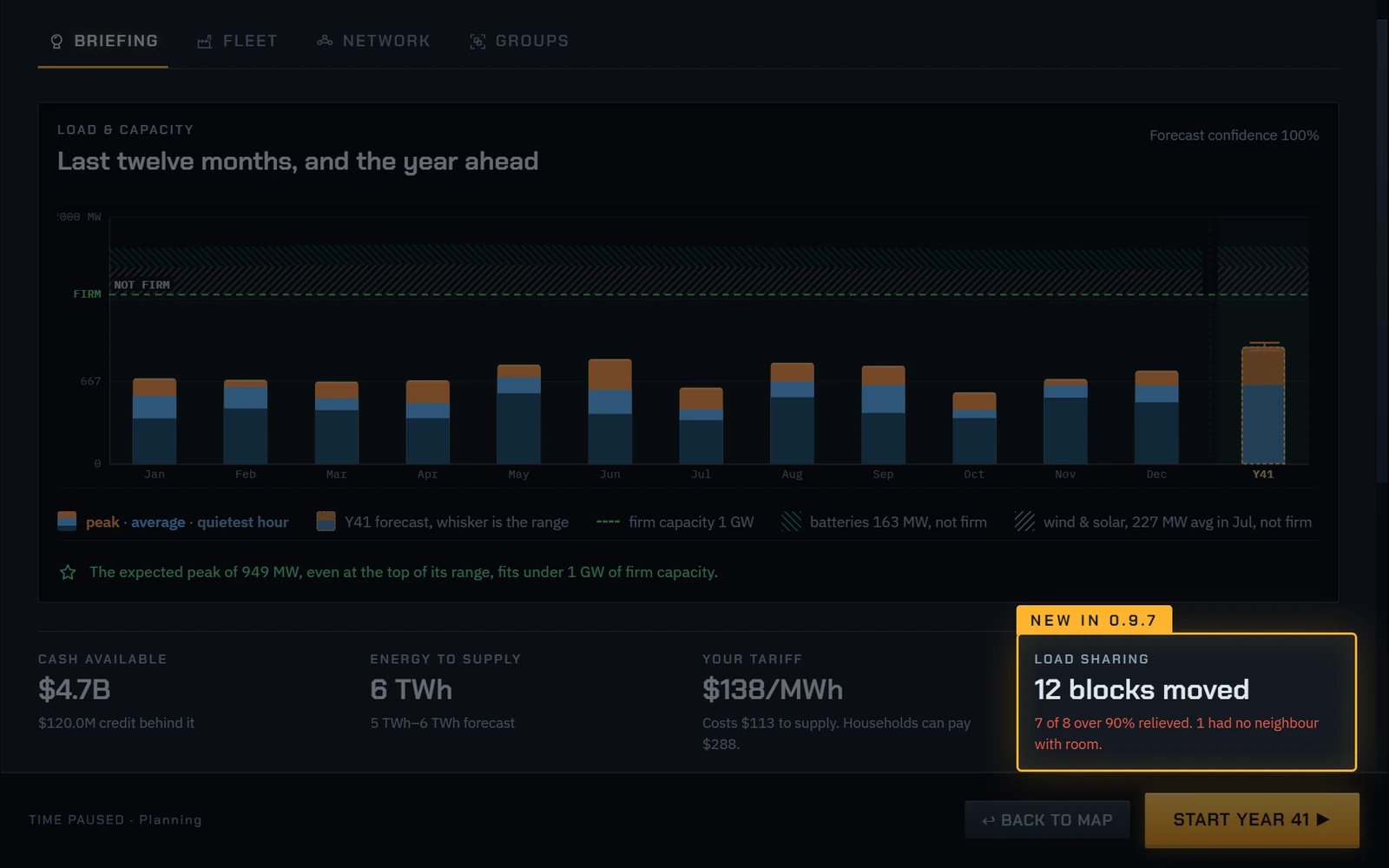This screenshot has height=868, width=1389.
Task: Select the Sep bar in the chart
Action: click(884, 415)
